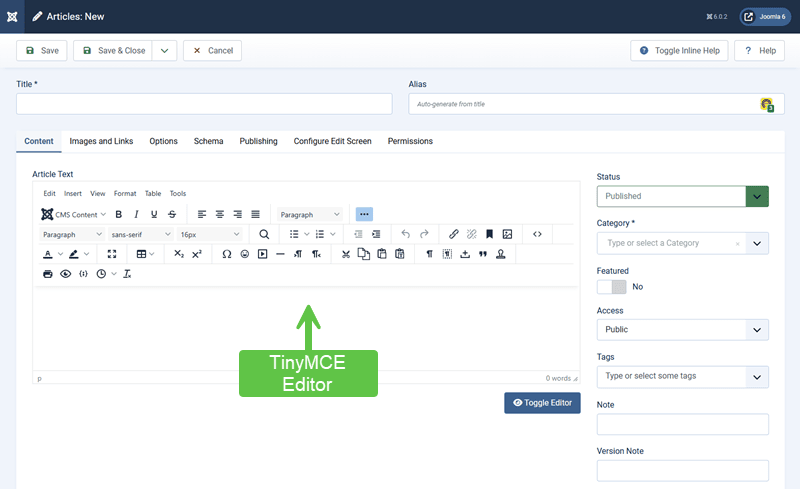
Task: Apply superscript formatting
Action: 197,254
